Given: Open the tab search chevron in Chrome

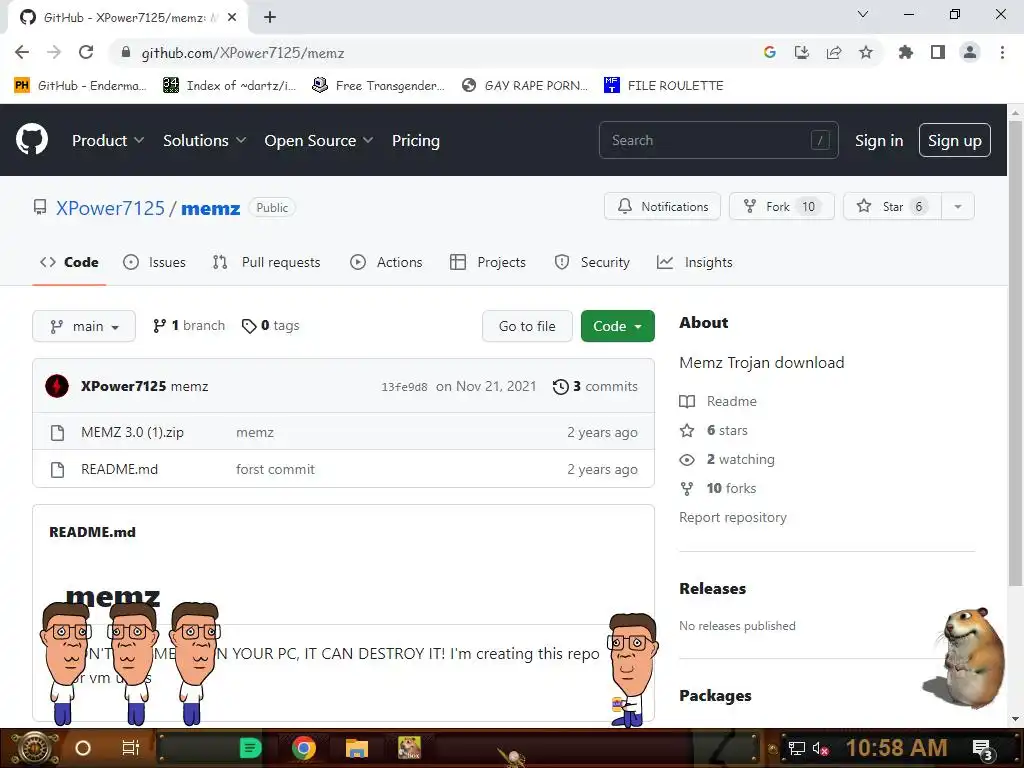Looking at the screenshot, I should (863, 14).
